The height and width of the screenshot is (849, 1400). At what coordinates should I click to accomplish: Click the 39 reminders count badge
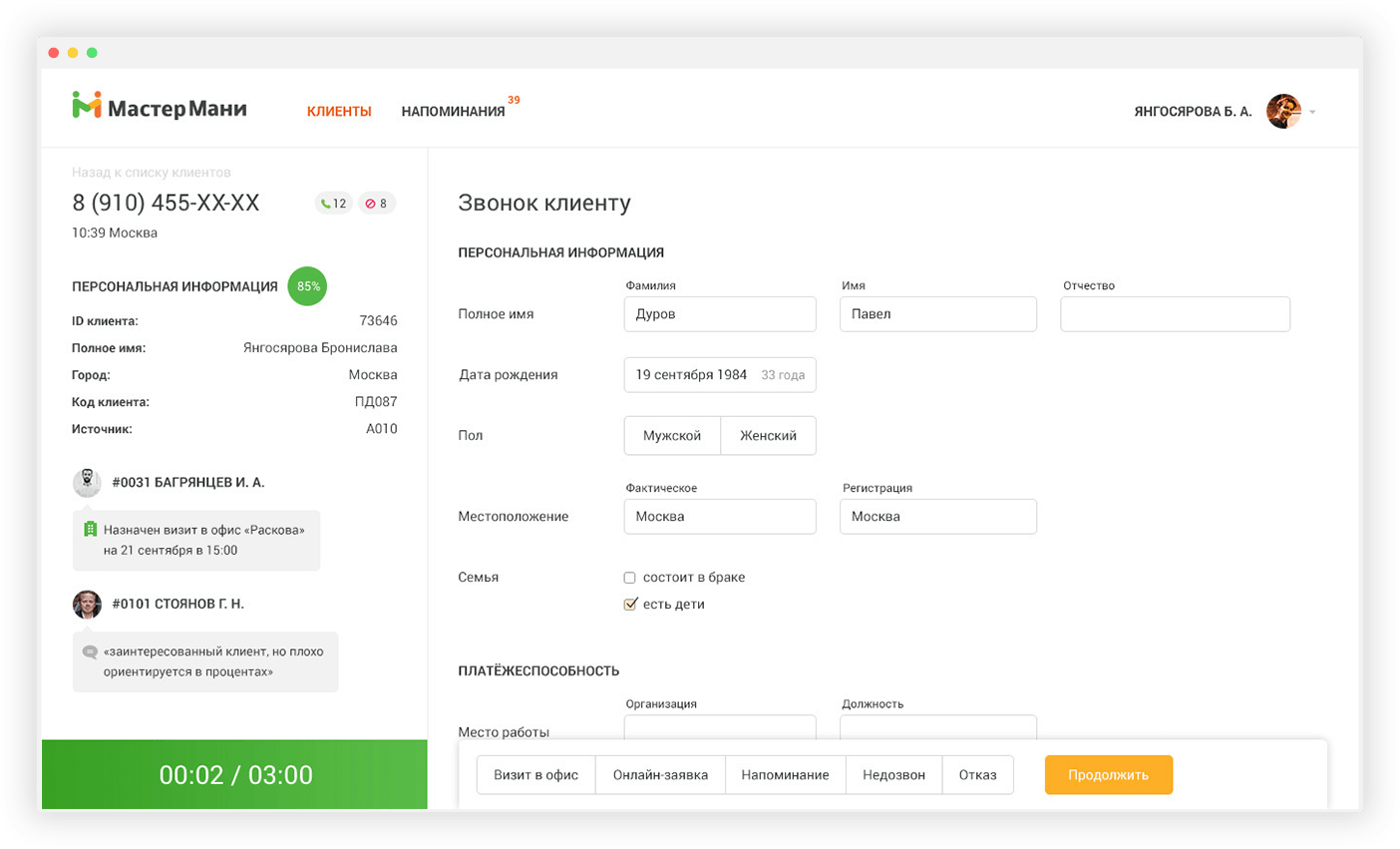tap(514, 100)
